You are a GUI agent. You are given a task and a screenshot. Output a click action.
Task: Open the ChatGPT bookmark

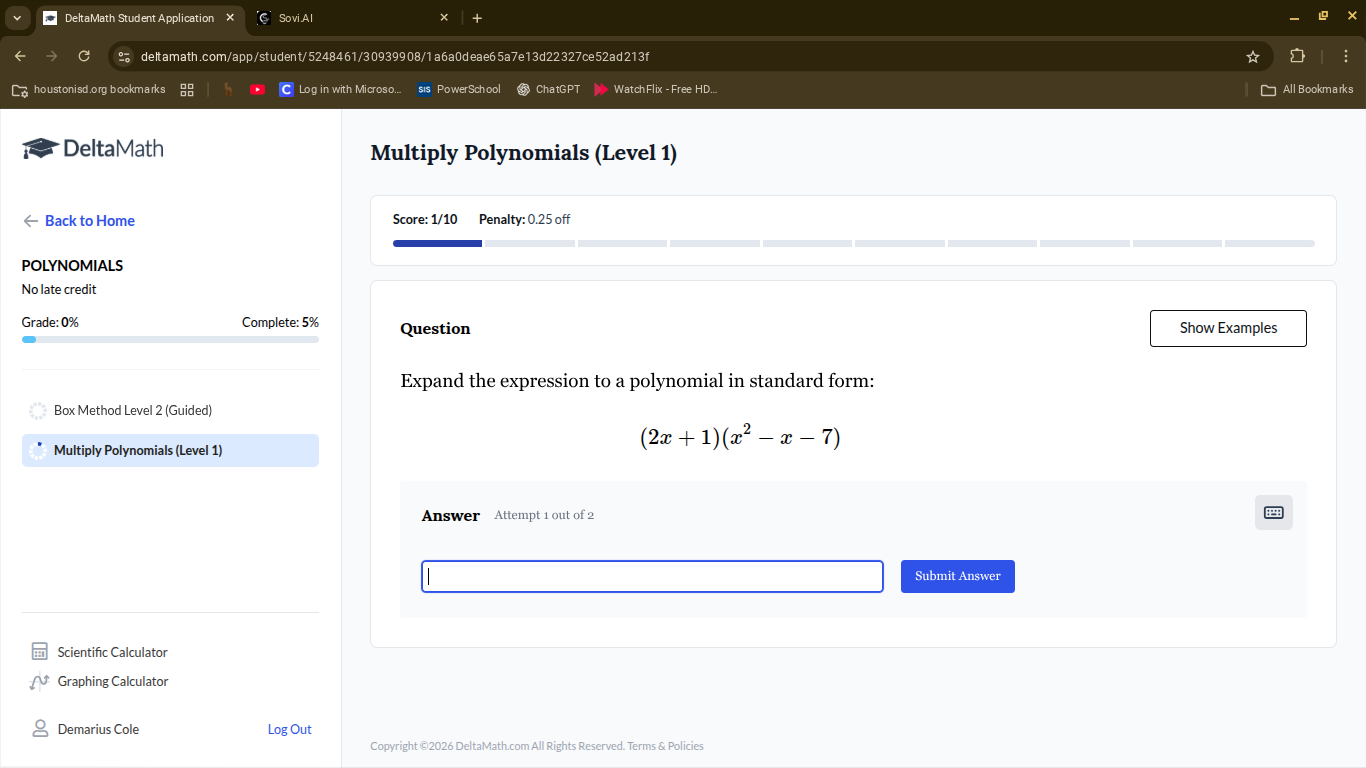(548, 89)
